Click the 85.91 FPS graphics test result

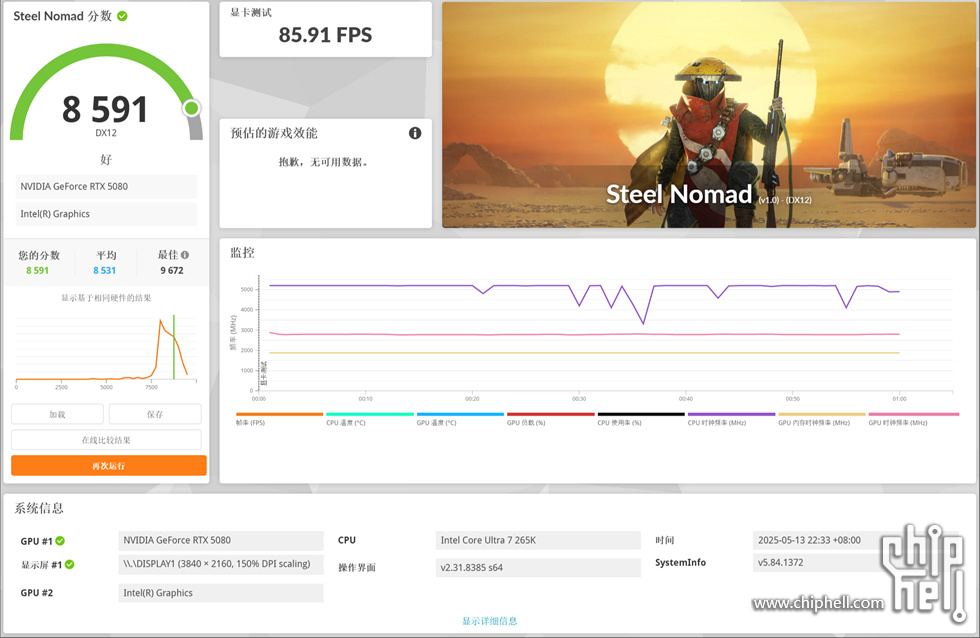(x=325, y=35)
